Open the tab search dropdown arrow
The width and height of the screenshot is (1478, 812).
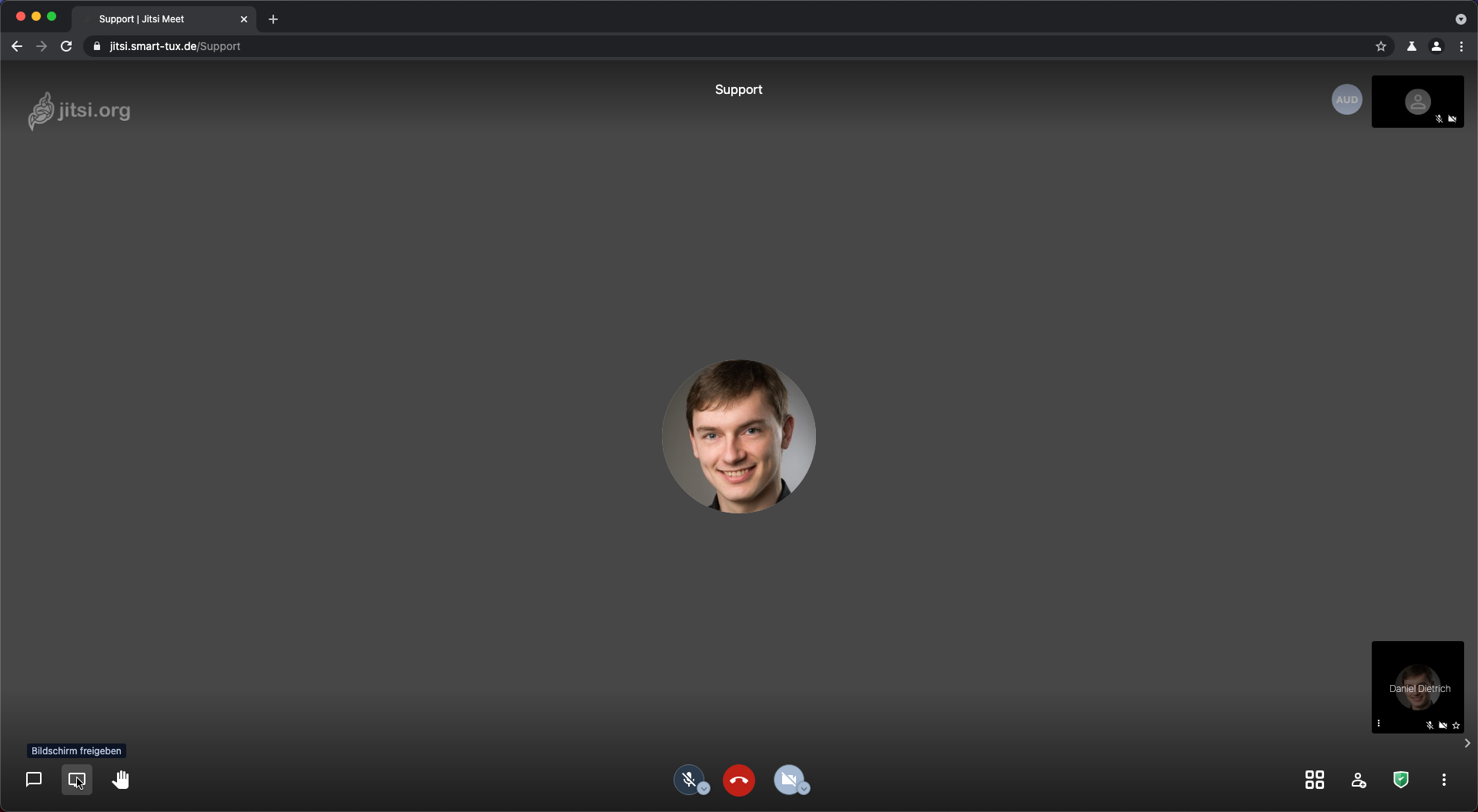pyautogui.click(x=1461, y=19)
